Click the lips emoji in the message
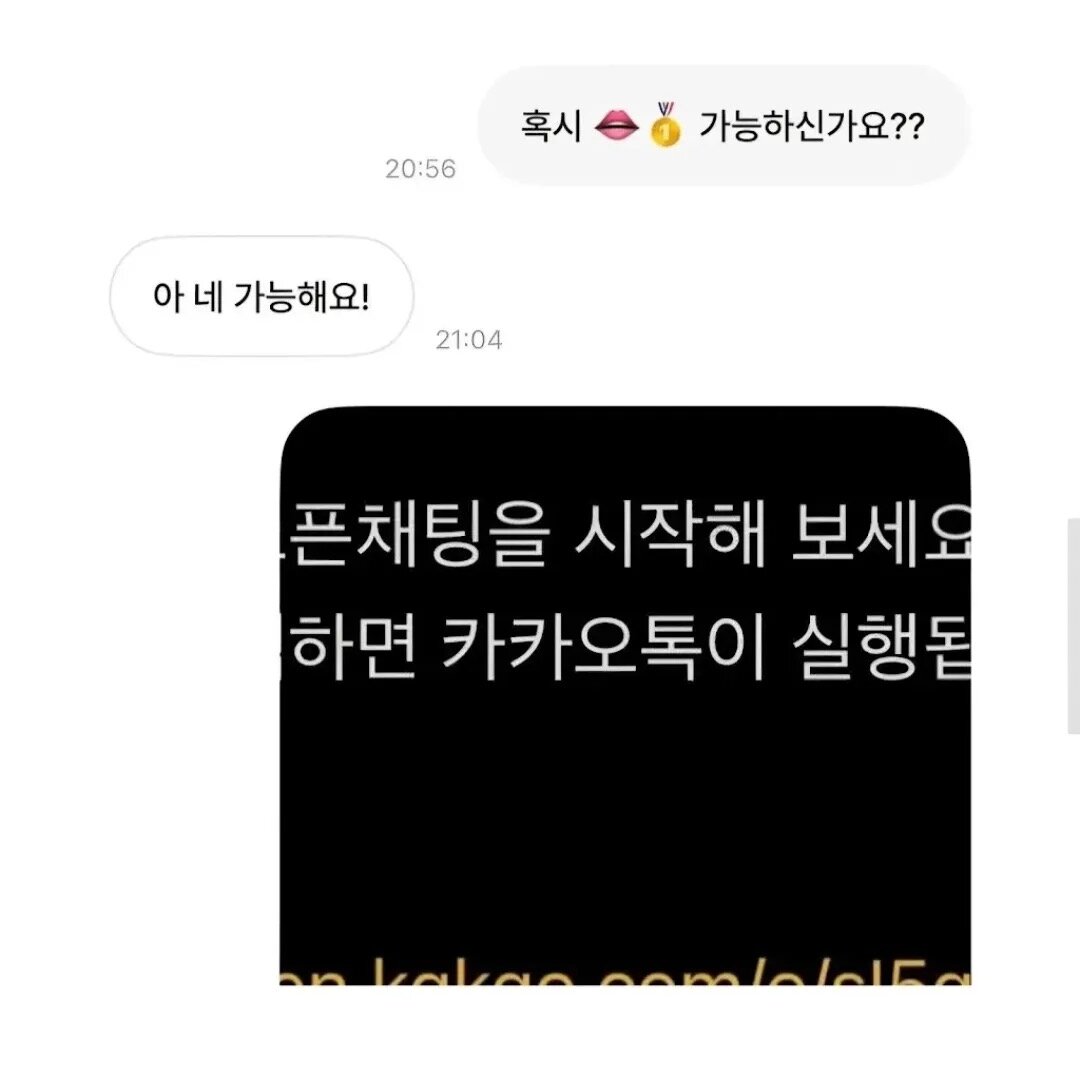This screenshot has width=1080, height=1071. click(616, 126)
